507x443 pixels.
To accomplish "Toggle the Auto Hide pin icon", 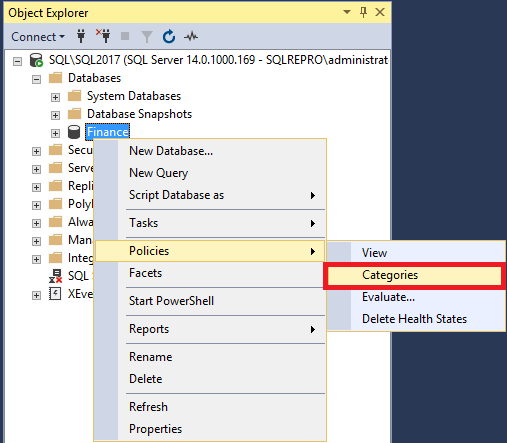I will [363, 12].
